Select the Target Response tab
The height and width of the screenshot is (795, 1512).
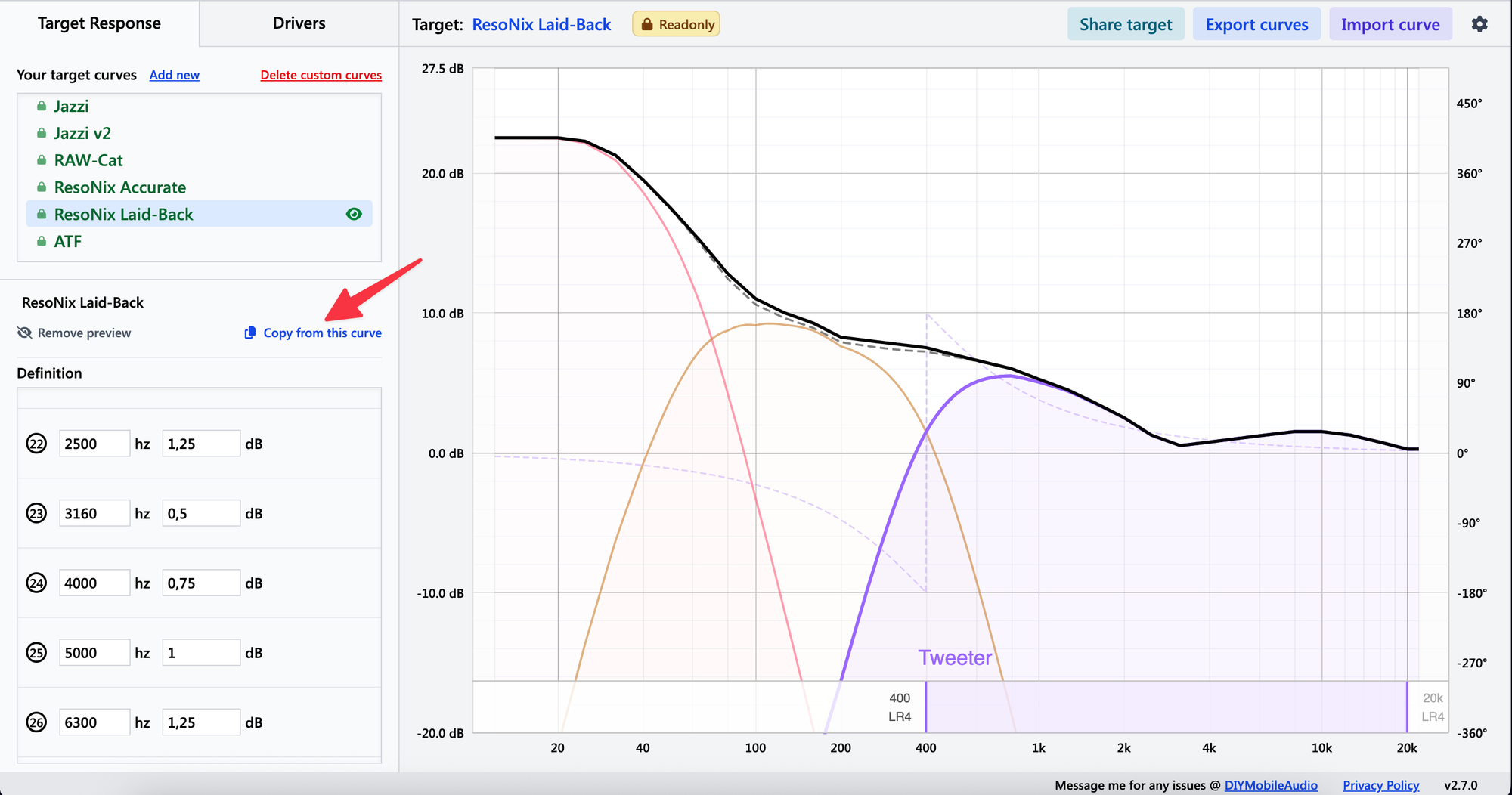click(x=99, y=23)
